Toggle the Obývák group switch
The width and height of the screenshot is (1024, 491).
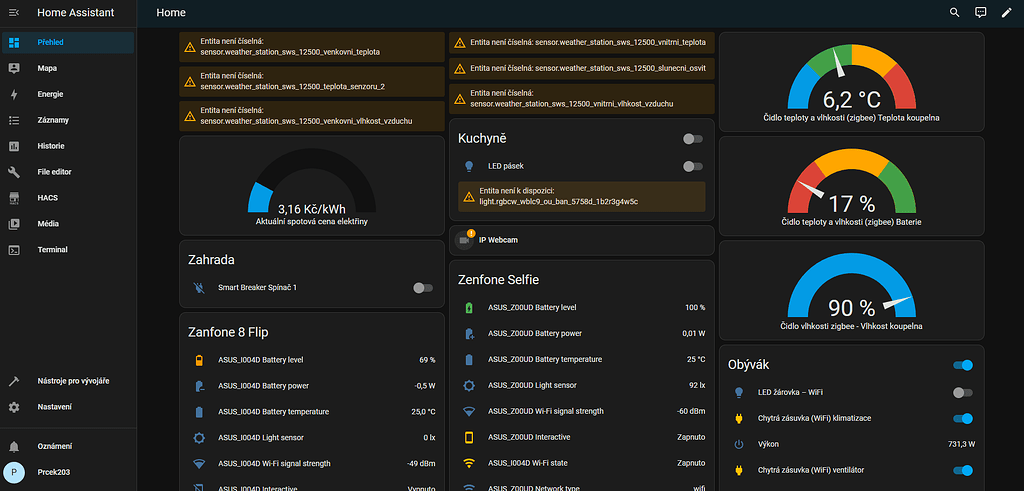point(963,366)
